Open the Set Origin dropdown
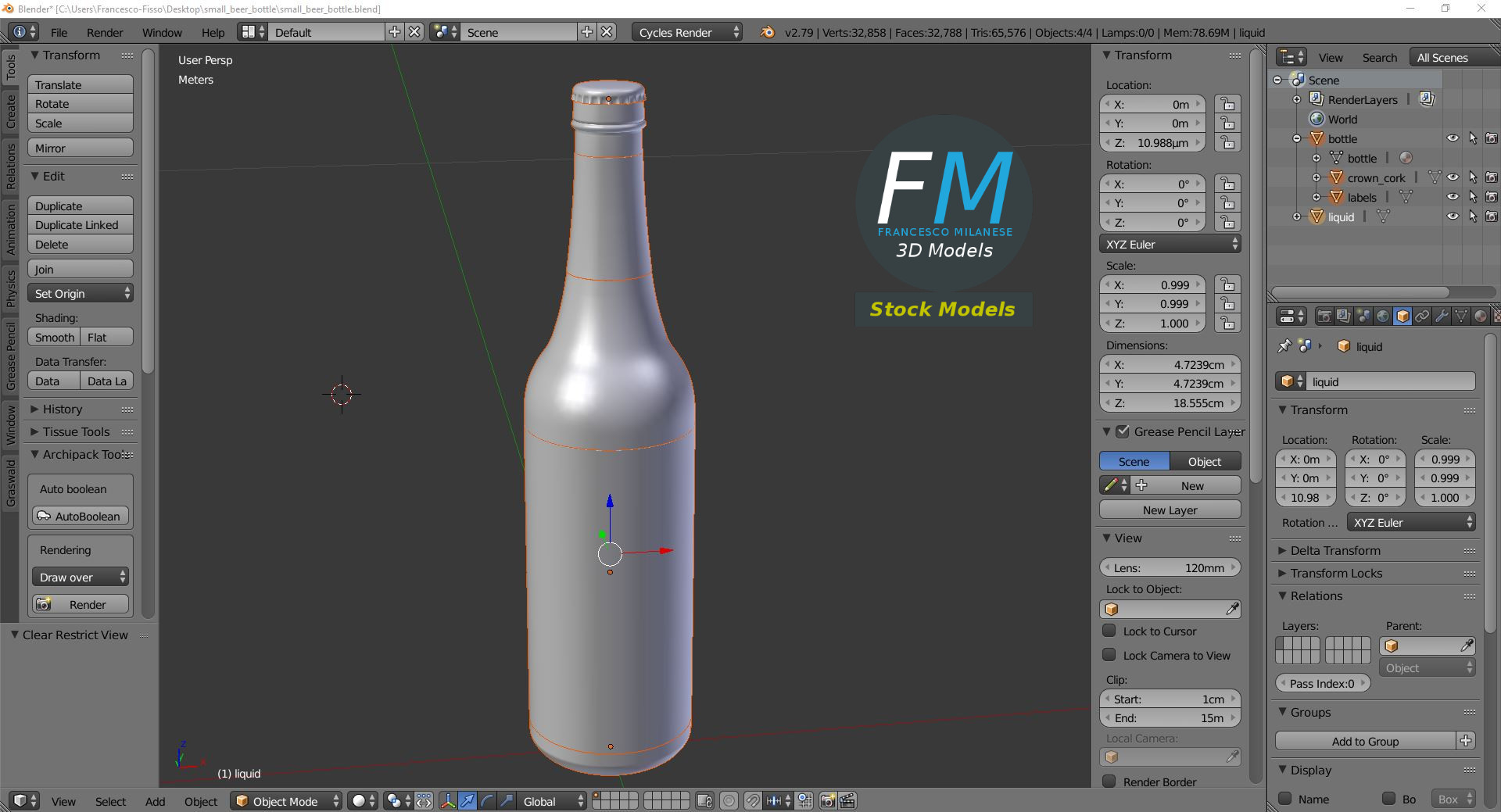This screenshot has width=1501, height=812. click(81, 293)
